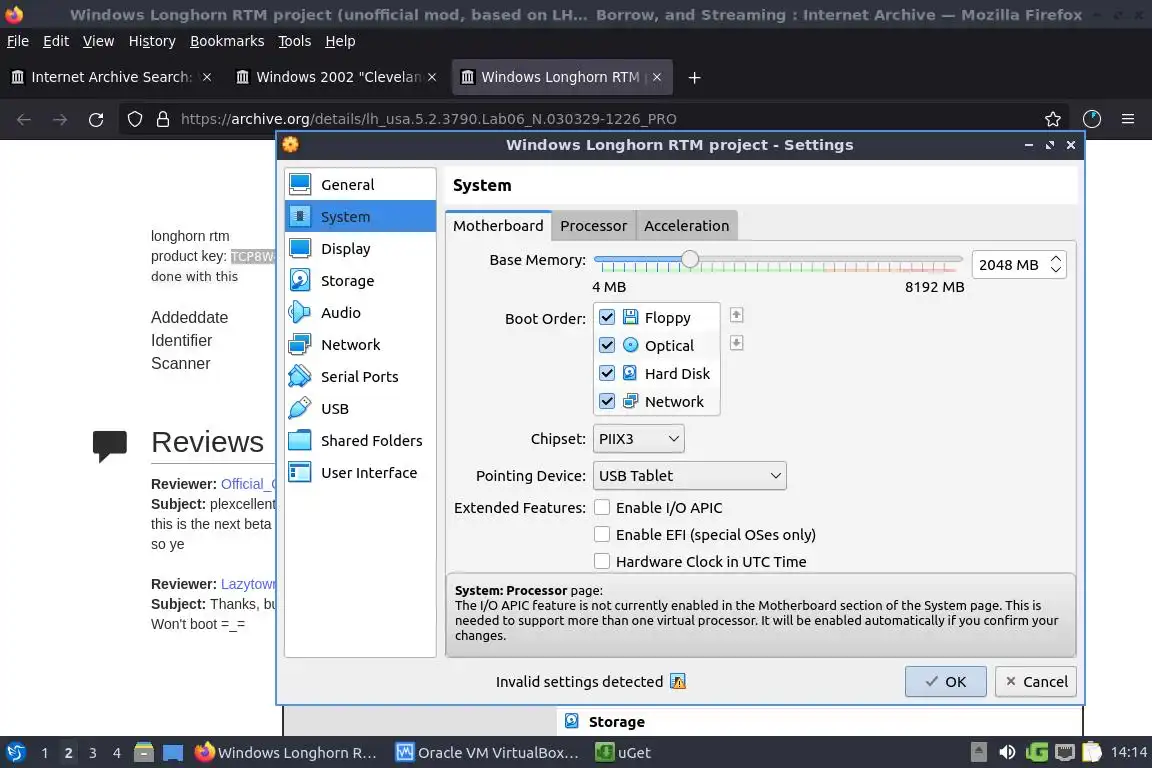This screenshot has width=1152, height=768.
Task: Switch to workspace 3 on taskbar
Action: tap(93, 753)
